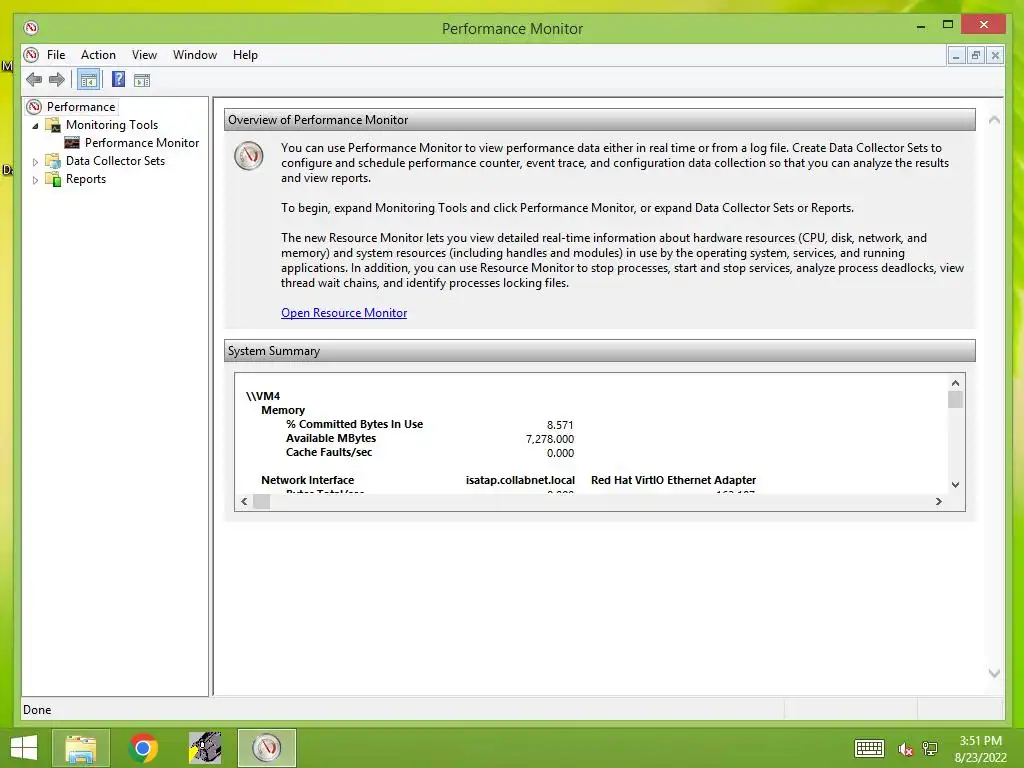
Task: Toggle the Show/Hide Console Tree icon
Action: (x=88, y=80)
